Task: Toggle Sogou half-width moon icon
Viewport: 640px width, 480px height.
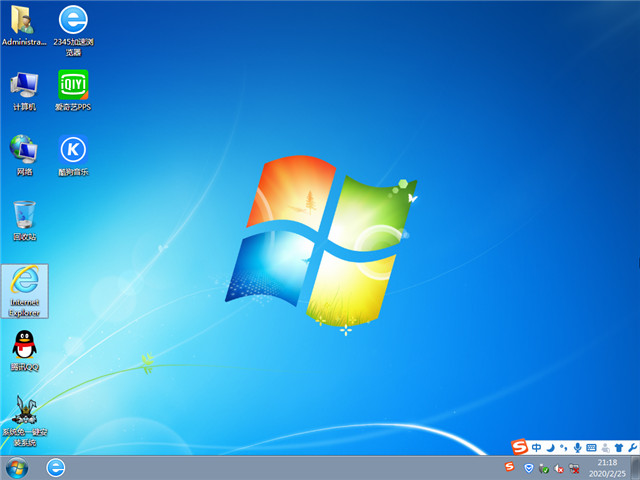Action: (x=550, y=448)
